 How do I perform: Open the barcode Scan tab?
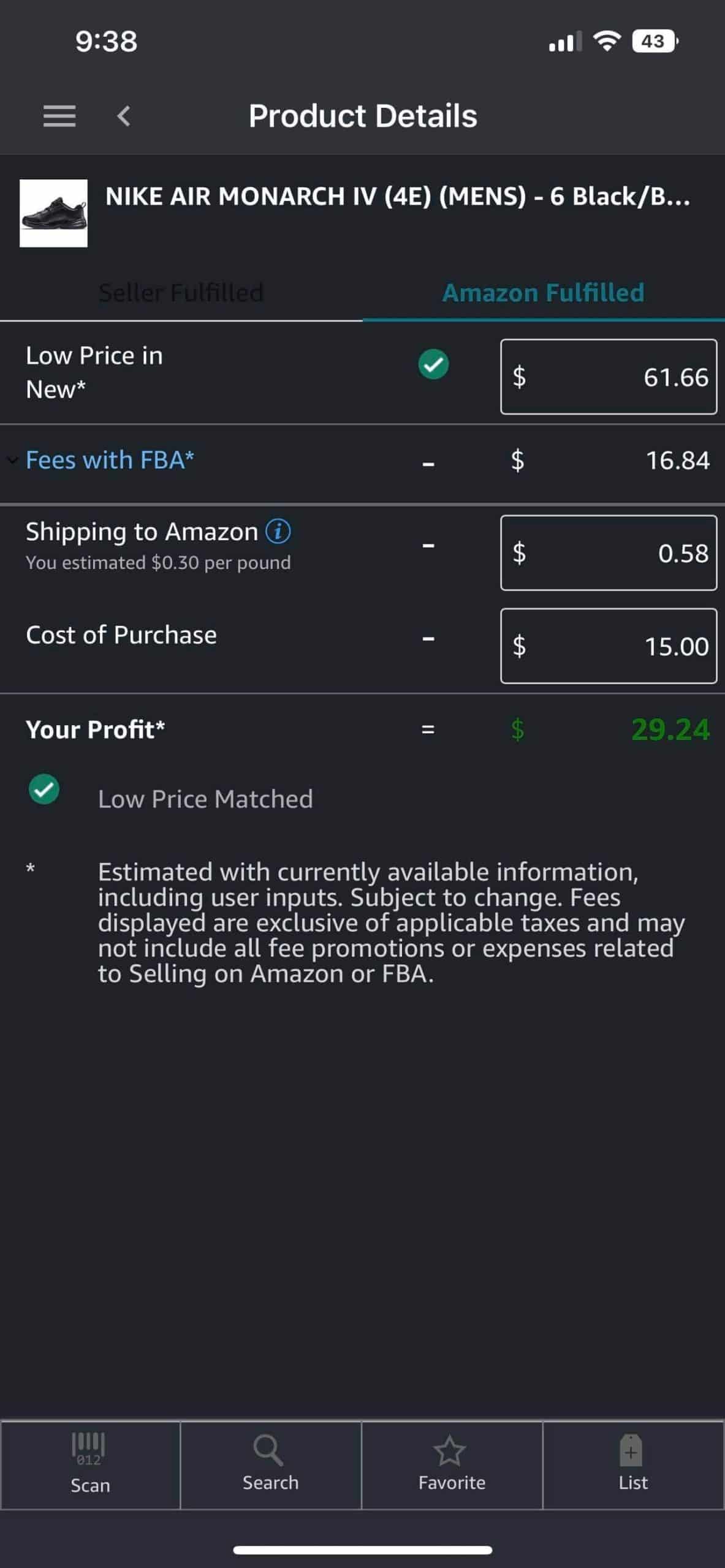pos(90,1465)
